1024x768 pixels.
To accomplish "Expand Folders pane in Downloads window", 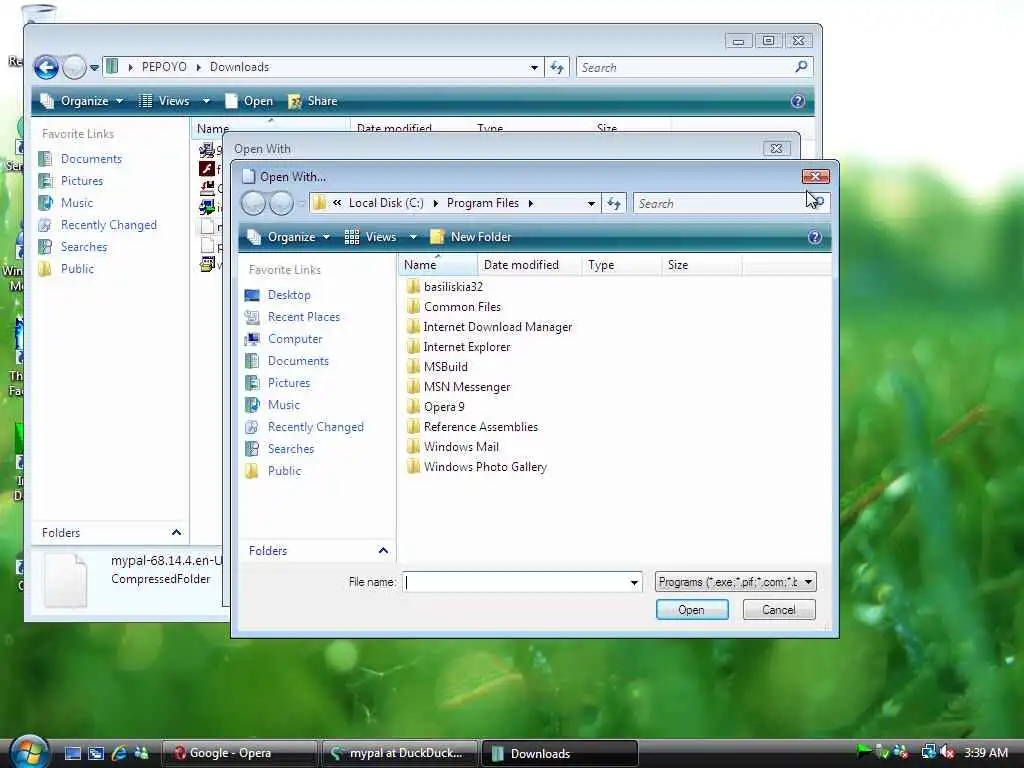I will coord(176,533).
